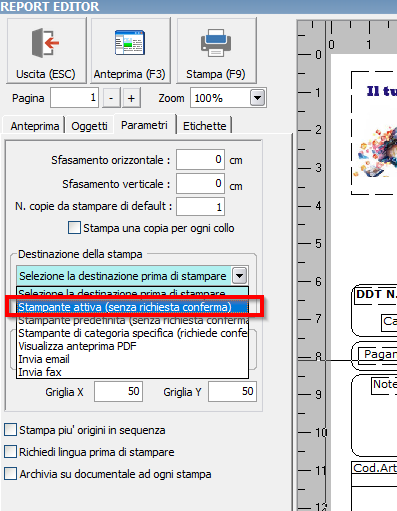Click the Griglia X value field
The image size is (397, 511).
coord(118,392)
